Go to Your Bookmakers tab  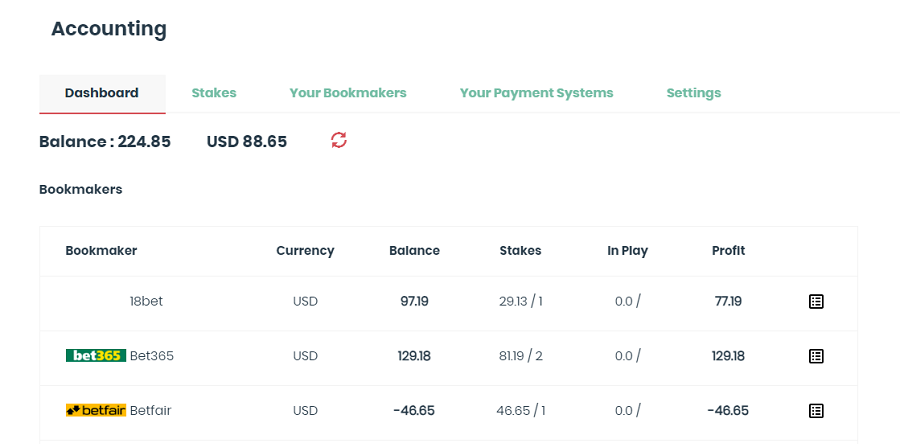[x=348, y=93]
